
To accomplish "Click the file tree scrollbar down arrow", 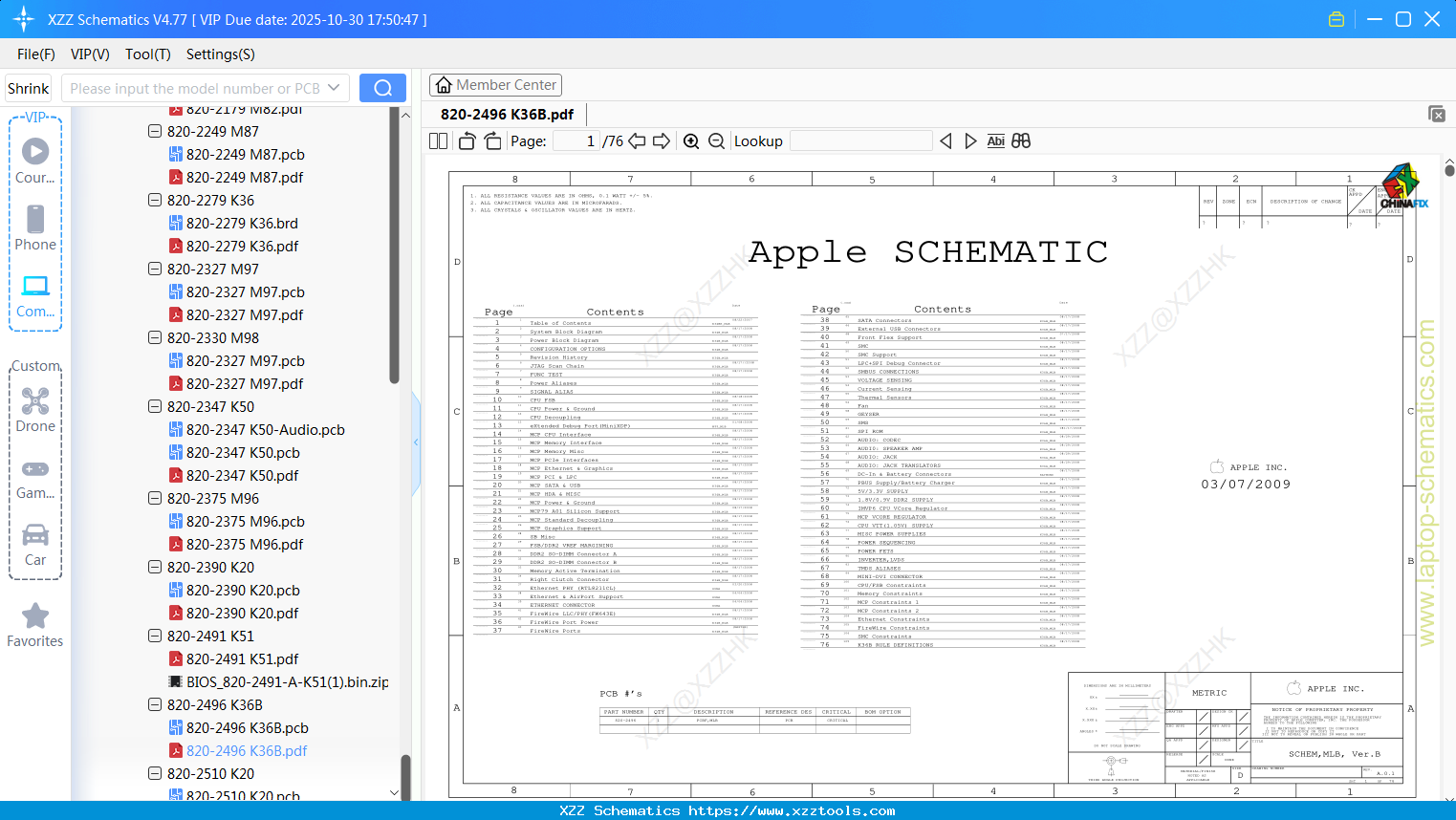I will point(394,792).
